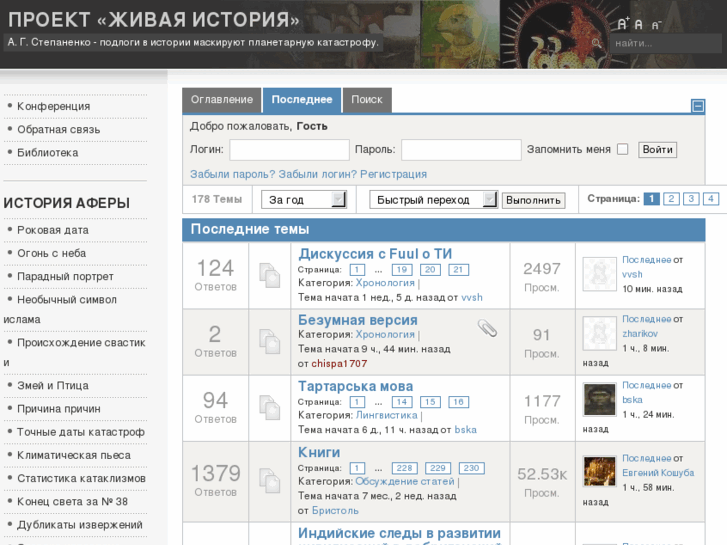Collapse the forum panel with minus icon

(698, 106)
